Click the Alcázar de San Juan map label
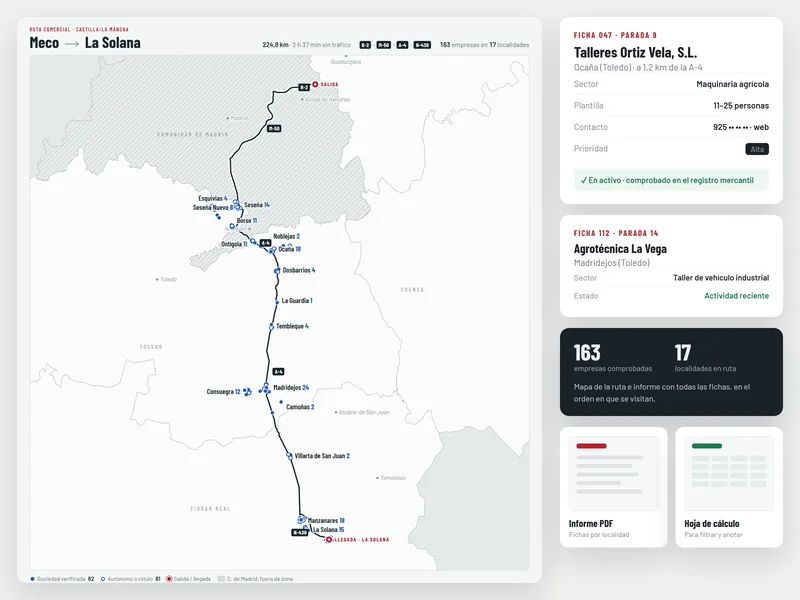The image size is (800, 600). pos(362,412)
